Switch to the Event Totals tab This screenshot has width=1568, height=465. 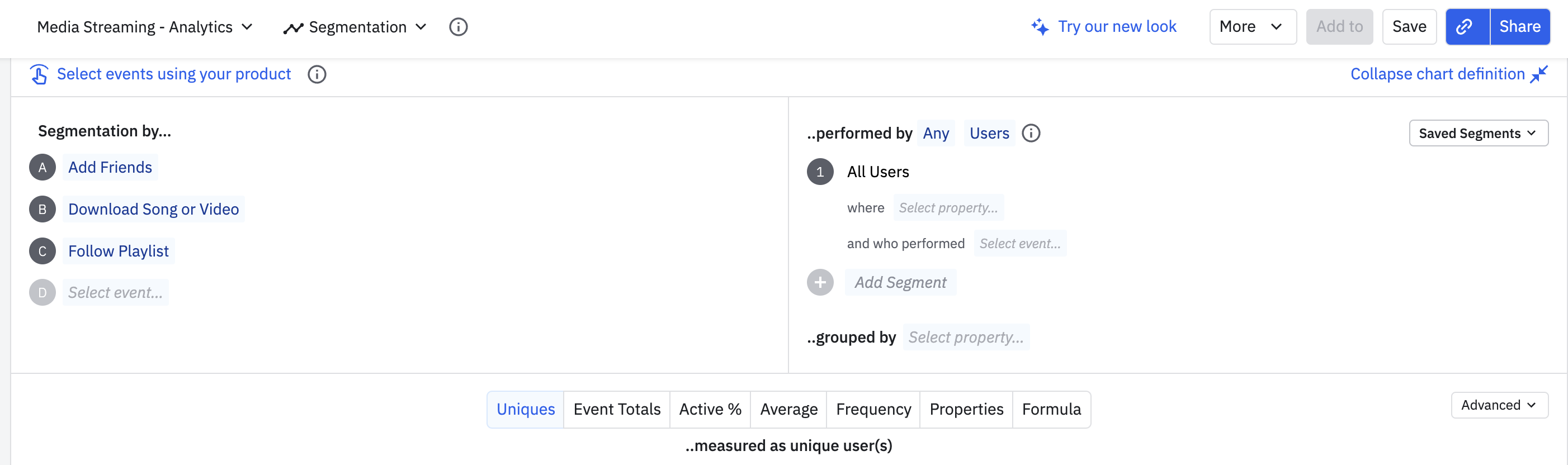tap(617, 410)
